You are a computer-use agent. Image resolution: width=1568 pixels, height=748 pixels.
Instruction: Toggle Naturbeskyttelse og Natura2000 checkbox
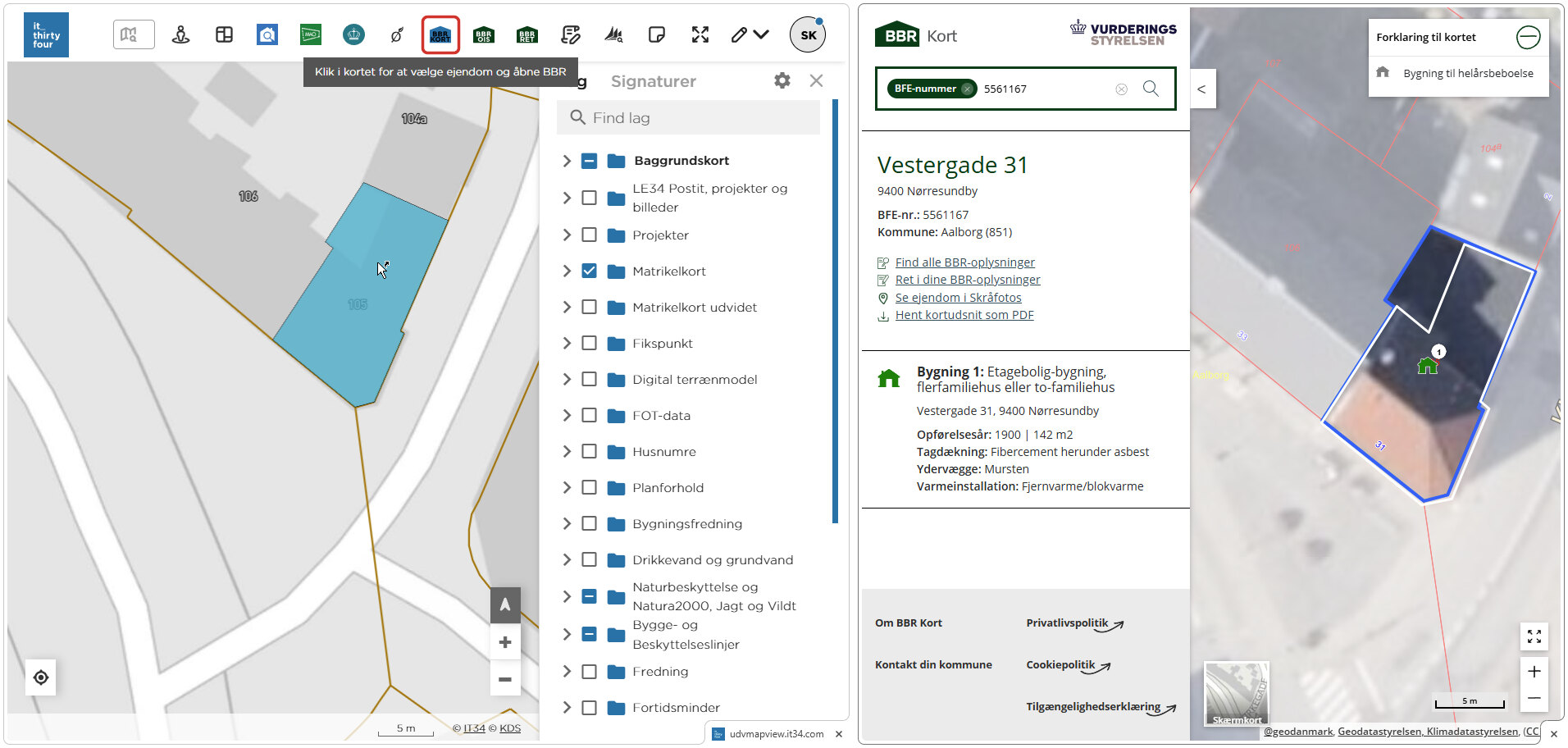point(589,596)
